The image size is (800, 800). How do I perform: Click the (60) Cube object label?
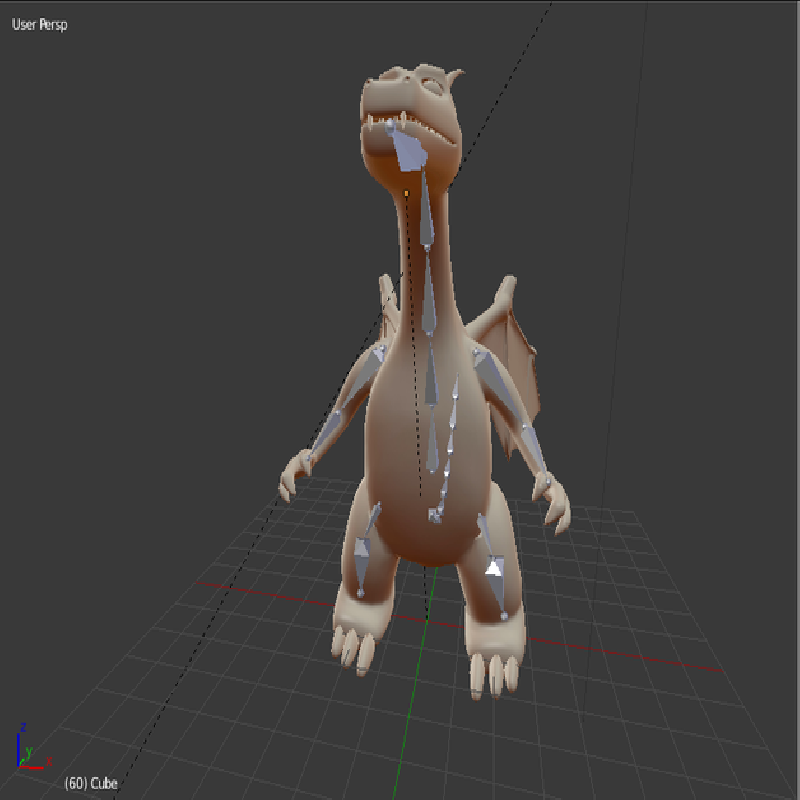click(91, 783)
